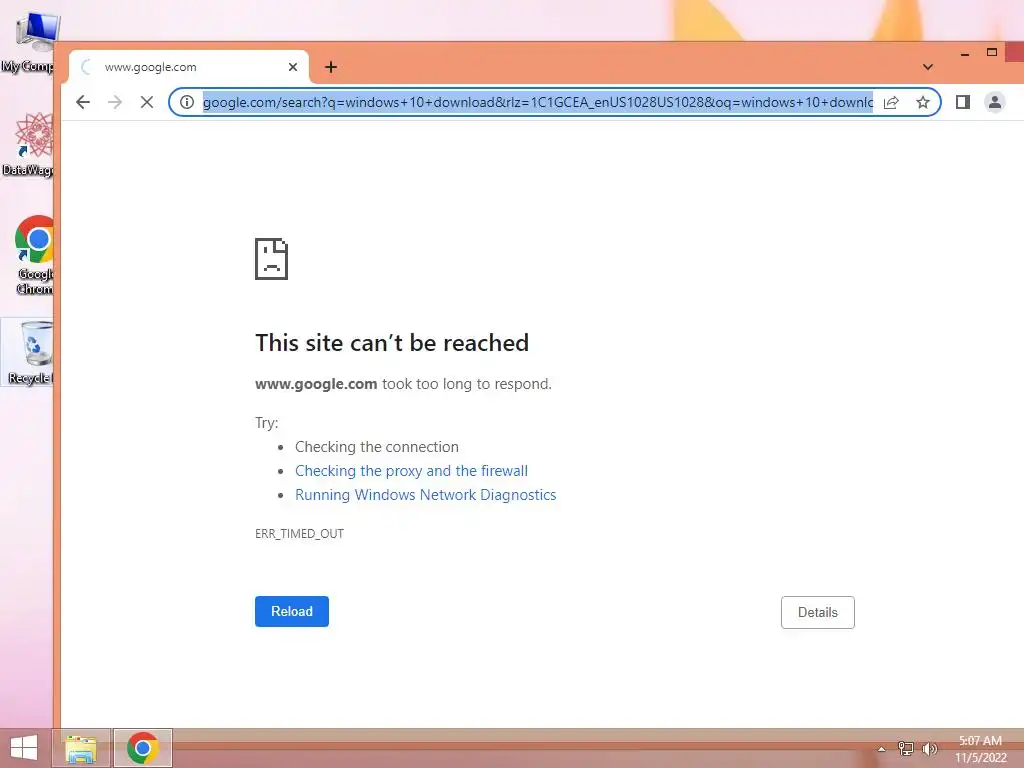
Task: Click the Details button
Action: pyautogui.click(x=818, y=612)
